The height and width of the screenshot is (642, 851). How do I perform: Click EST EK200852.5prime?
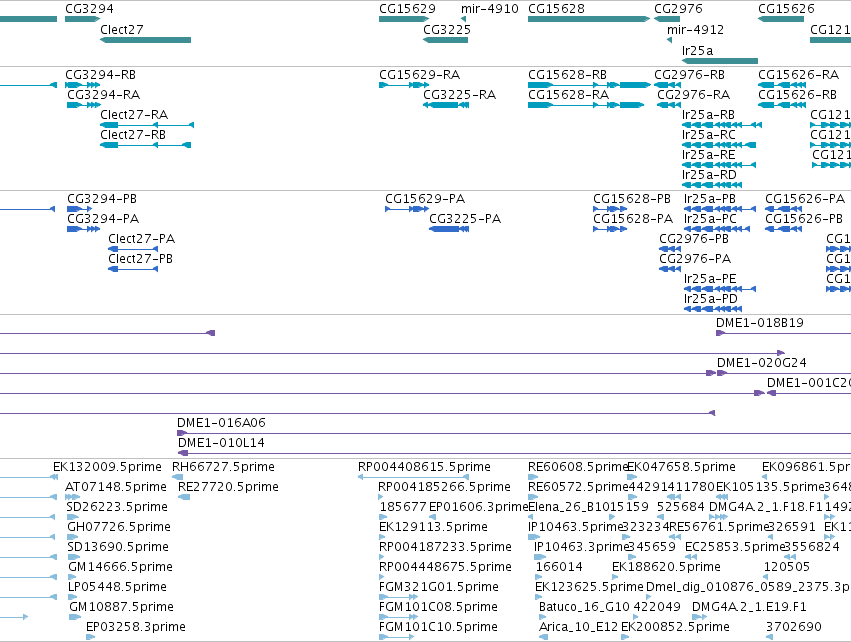675,627
